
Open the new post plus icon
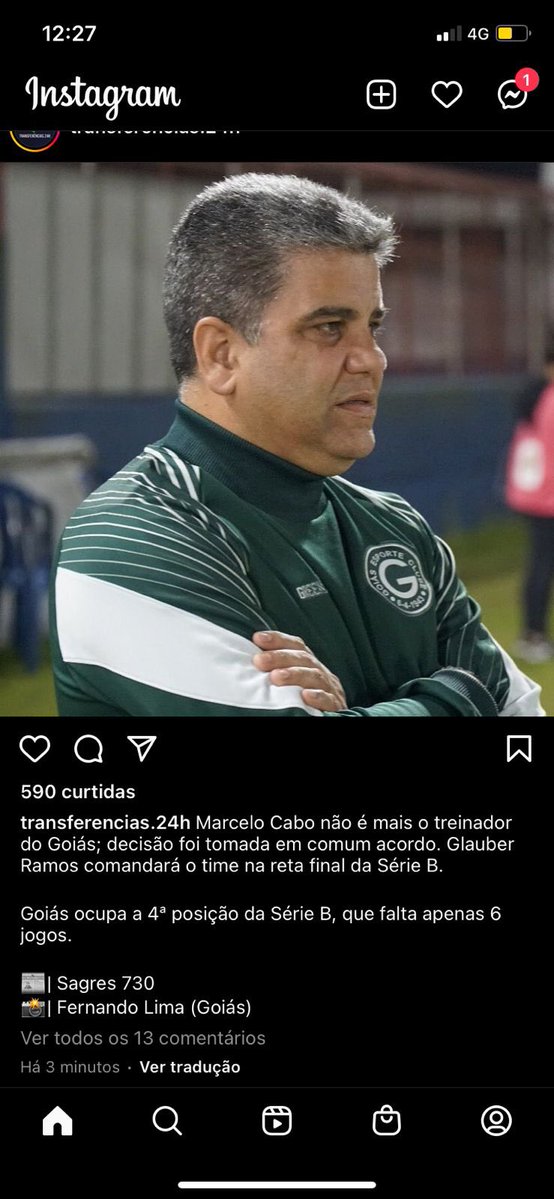point(381,95)
